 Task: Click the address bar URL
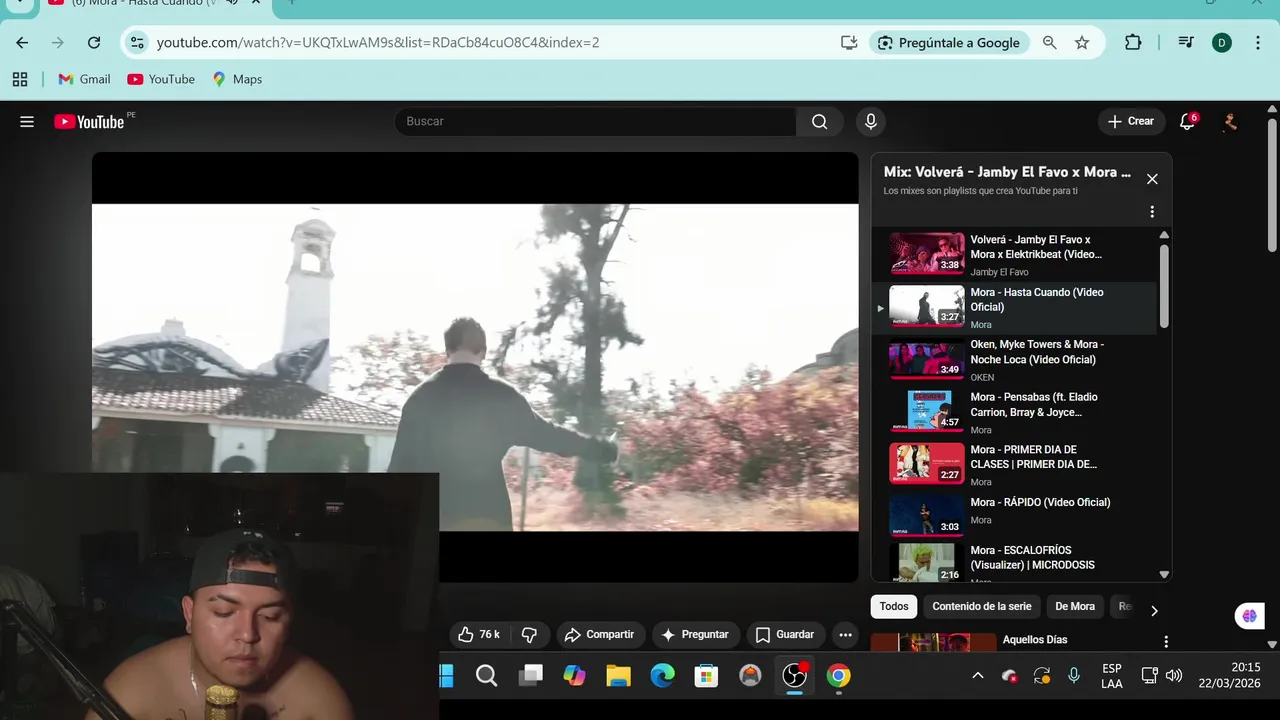coord(378,42)
